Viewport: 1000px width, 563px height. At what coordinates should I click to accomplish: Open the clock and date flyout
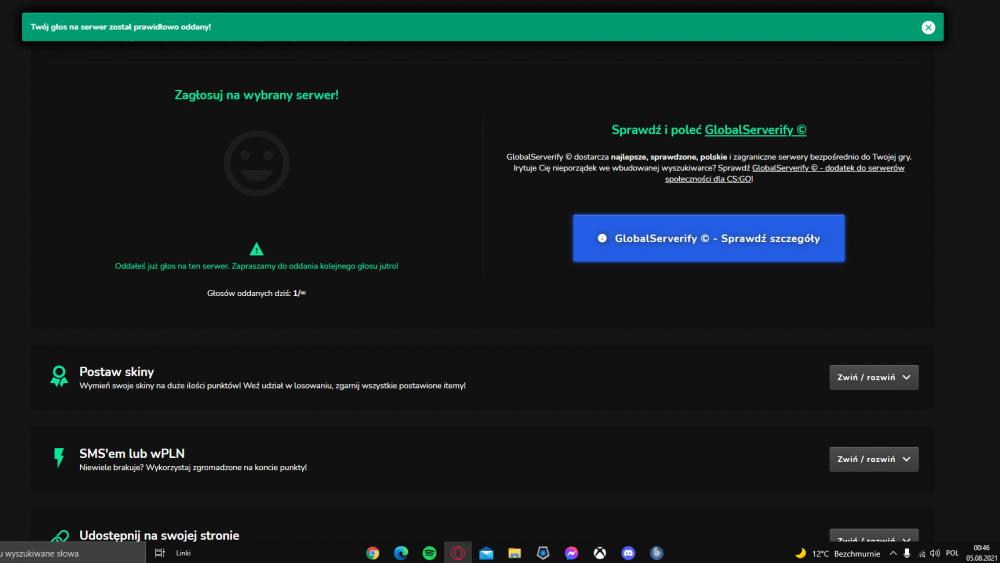coord(982,553)
